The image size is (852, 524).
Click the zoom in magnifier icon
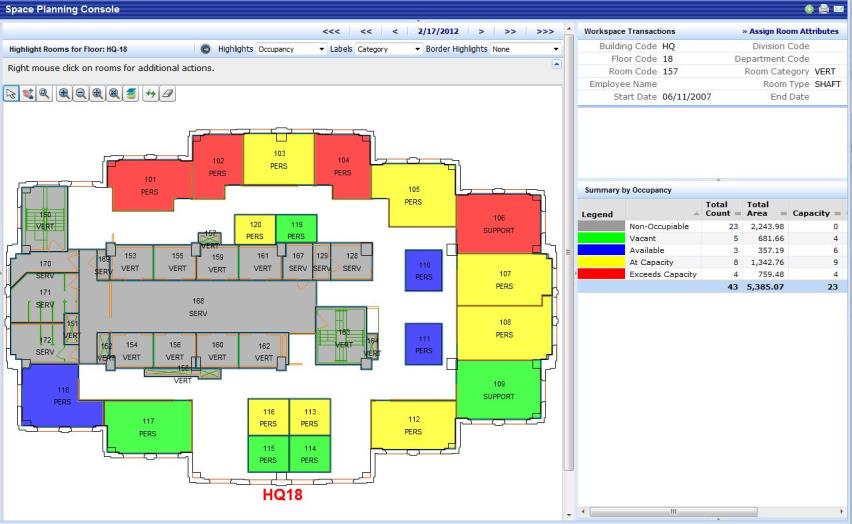point(64,92)
